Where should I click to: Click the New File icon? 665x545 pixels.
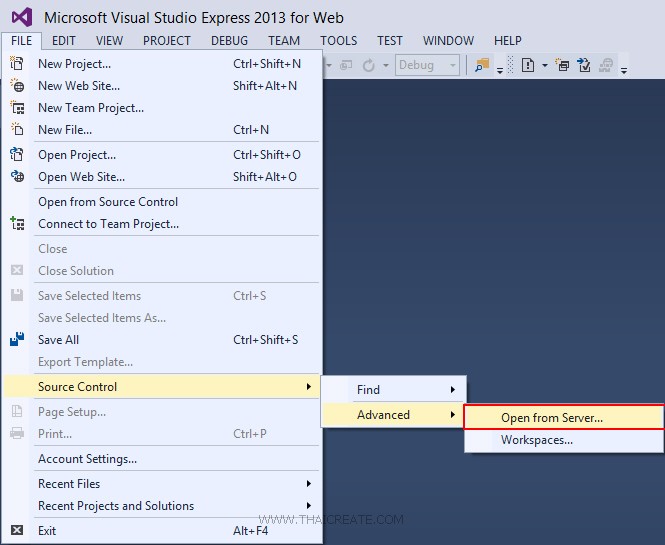(17, 129)
